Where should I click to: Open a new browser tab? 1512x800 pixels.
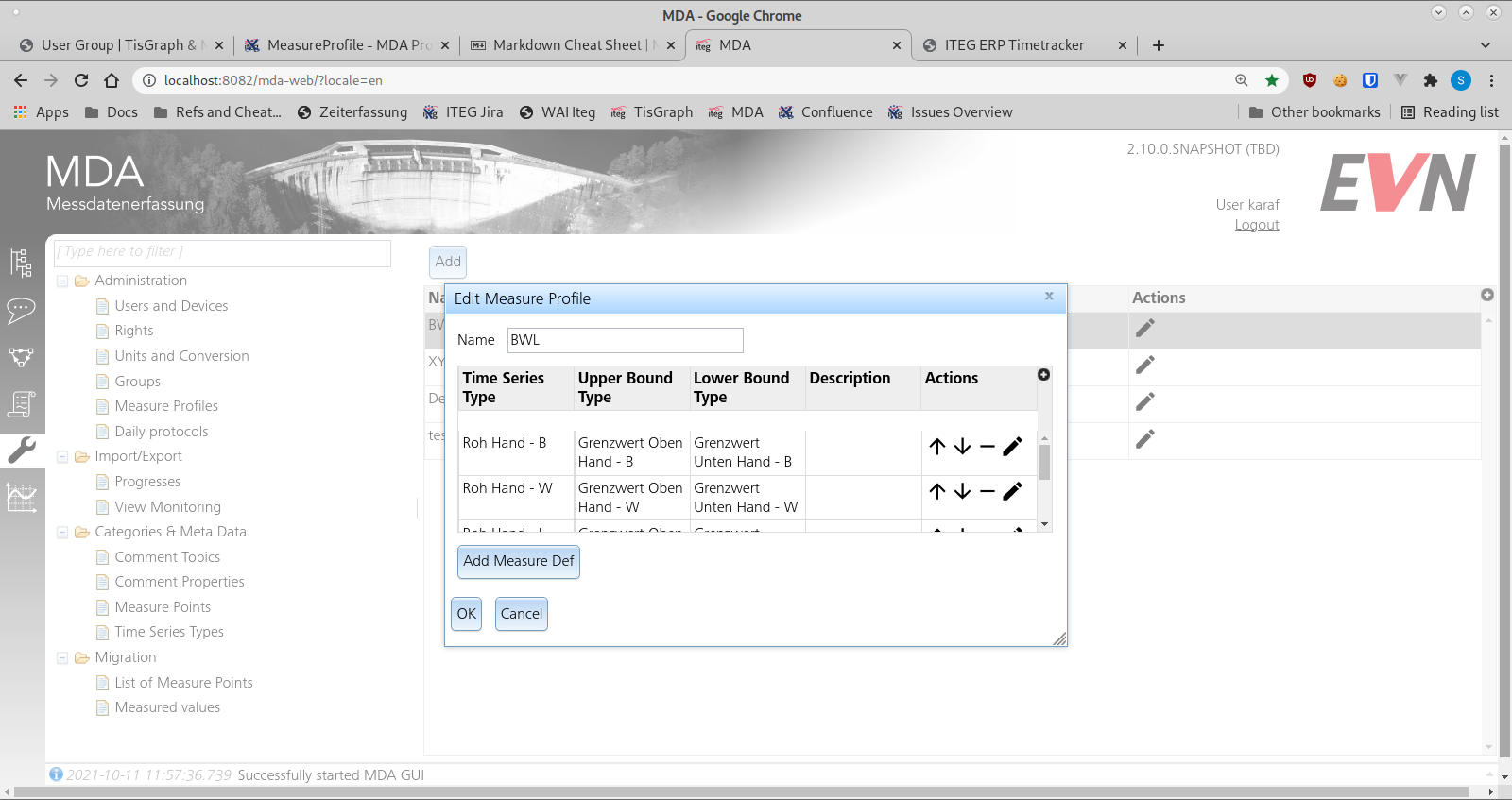click(x=1159, y=44)
